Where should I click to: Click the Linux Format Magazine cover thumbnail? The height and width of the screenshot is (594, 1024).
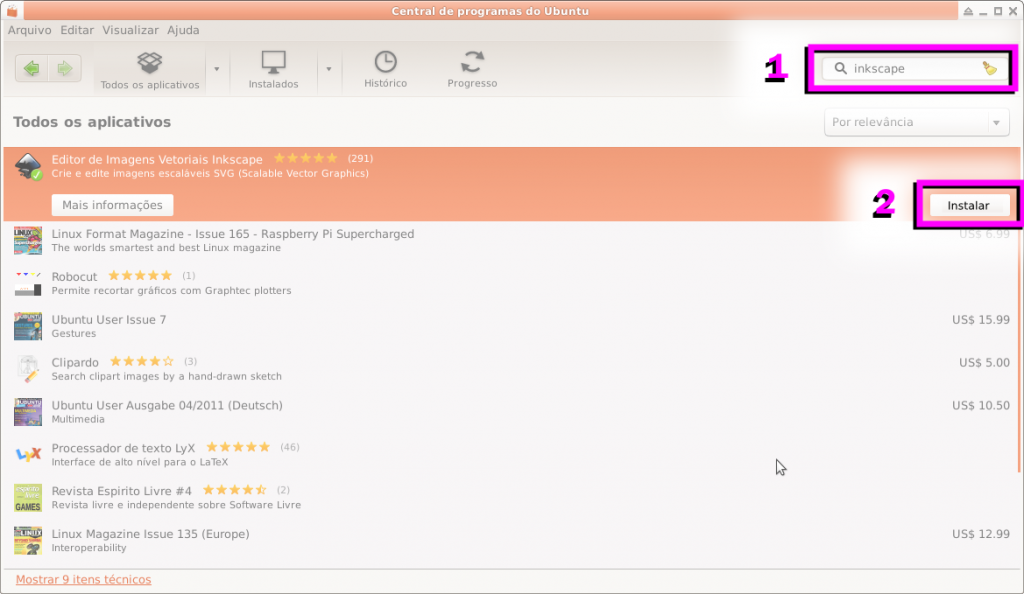(28, 241)
